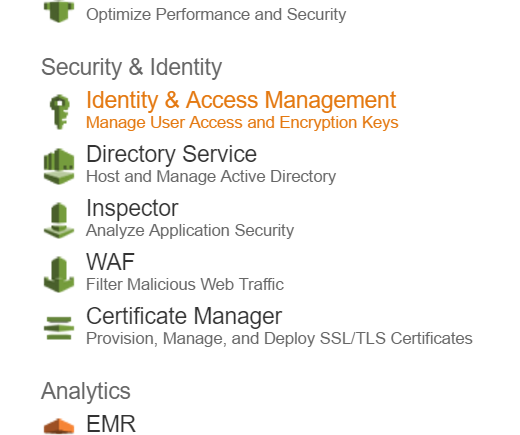520x435 pixels.
Task: Open Identity & Access Management
Action: tap(241, 100)
